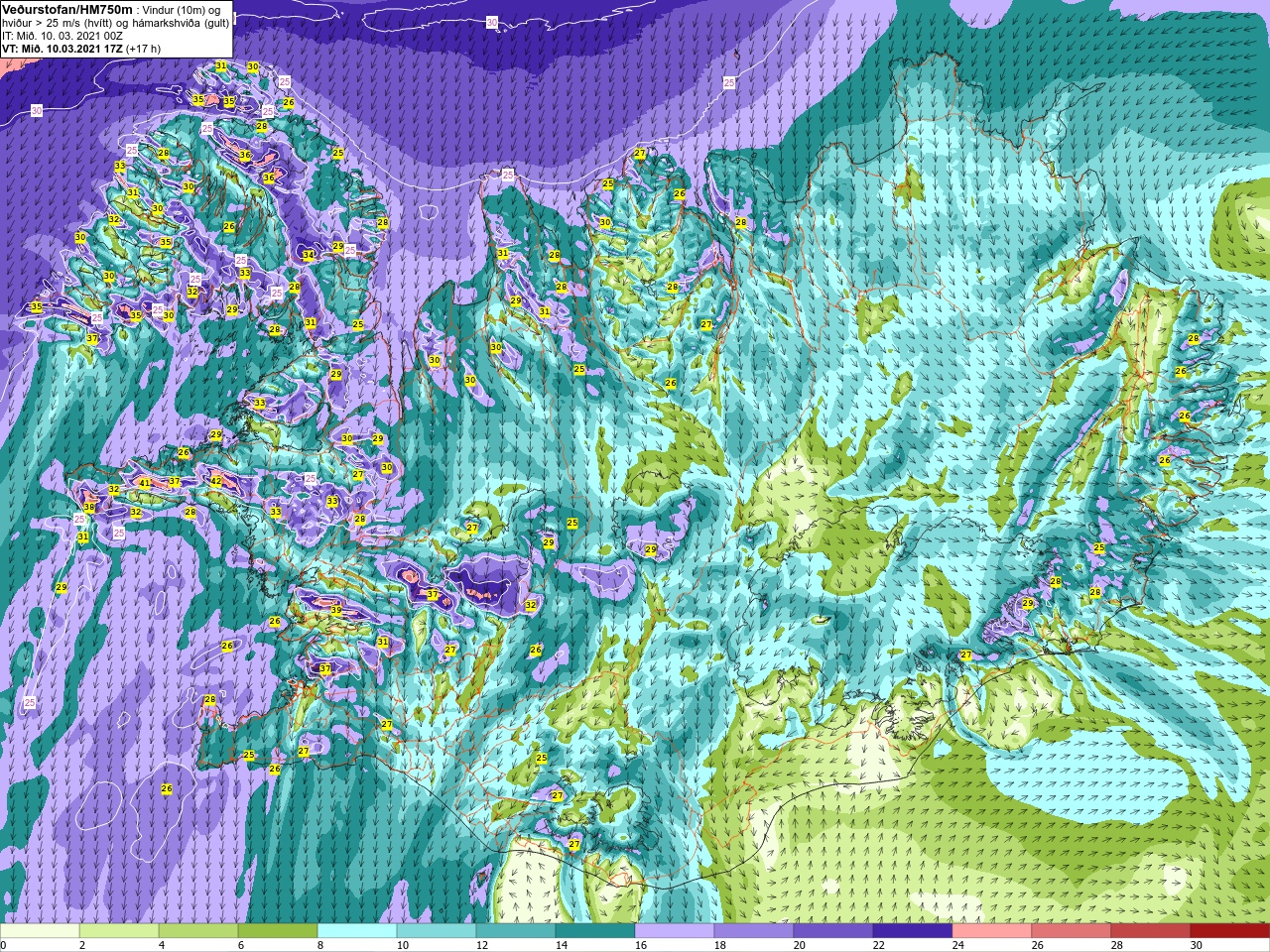This screenshot has width=1270, height=952.
Task: Click the scale tick number 22
Action: (879, 945)
